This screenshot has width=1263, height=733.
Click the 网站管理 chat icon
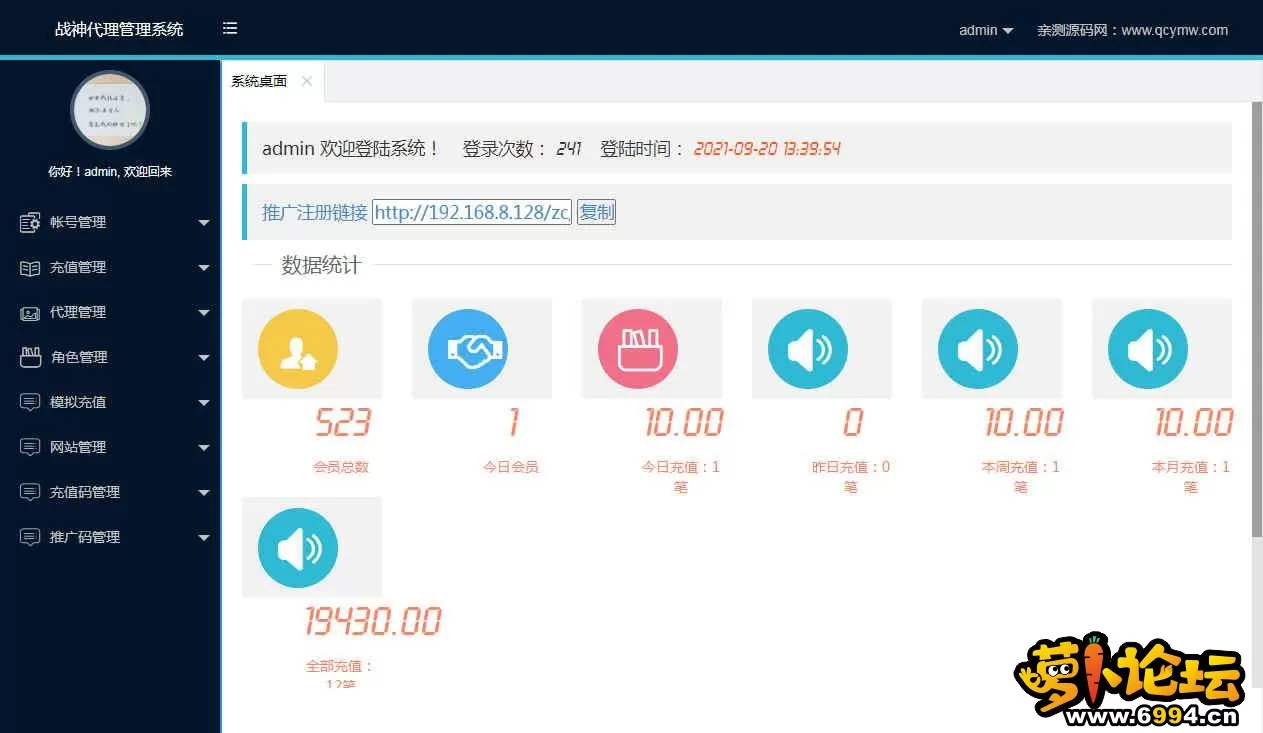(x=30, y=447)
